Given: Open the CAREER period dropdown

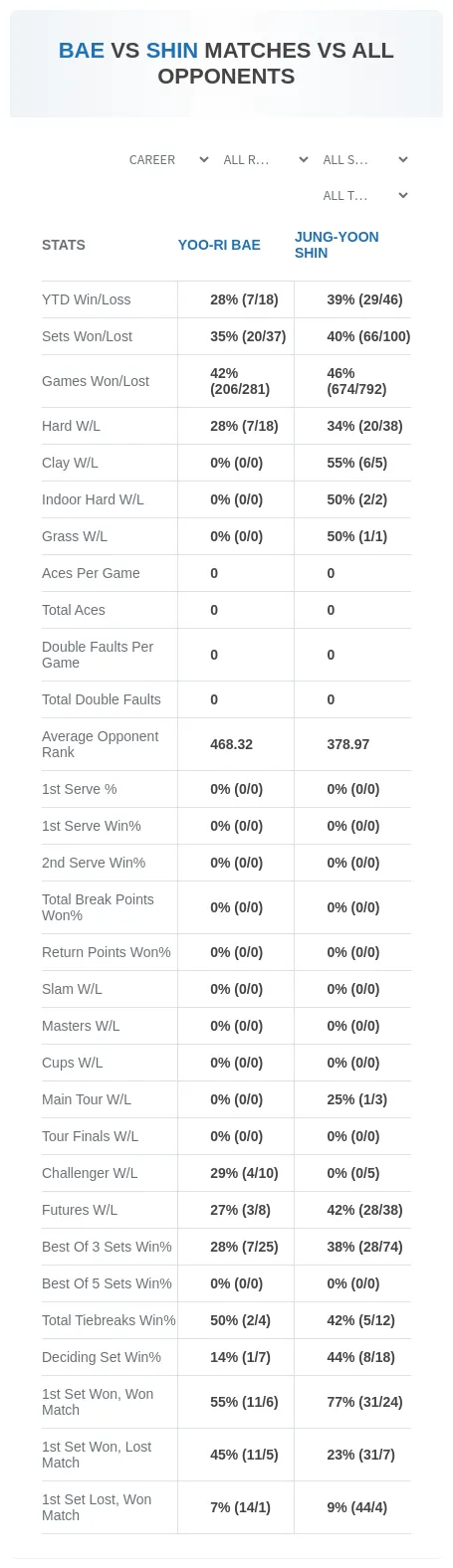Looking at the screenshot, I should 168,159.
